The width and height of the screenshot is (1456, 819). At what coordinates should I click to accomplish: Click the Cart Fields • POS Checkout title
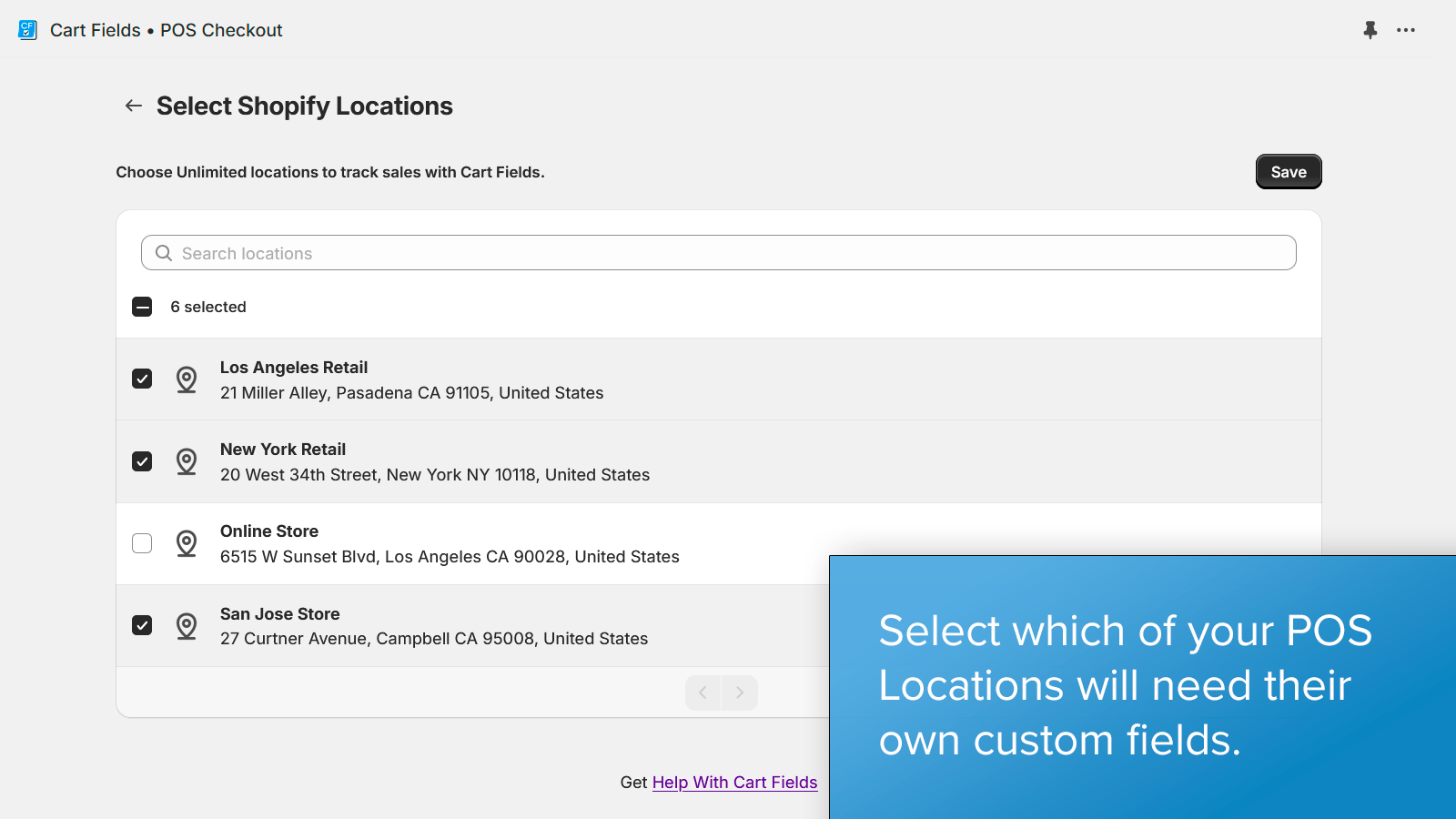[167, 30]
